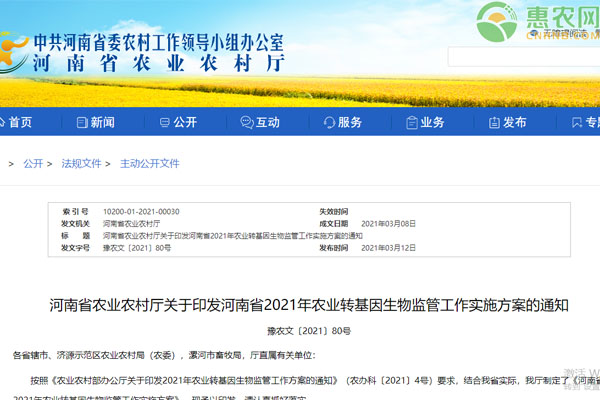Follow the 公开 breadcrumb link
Screen dimensions: 600x400
33,164
